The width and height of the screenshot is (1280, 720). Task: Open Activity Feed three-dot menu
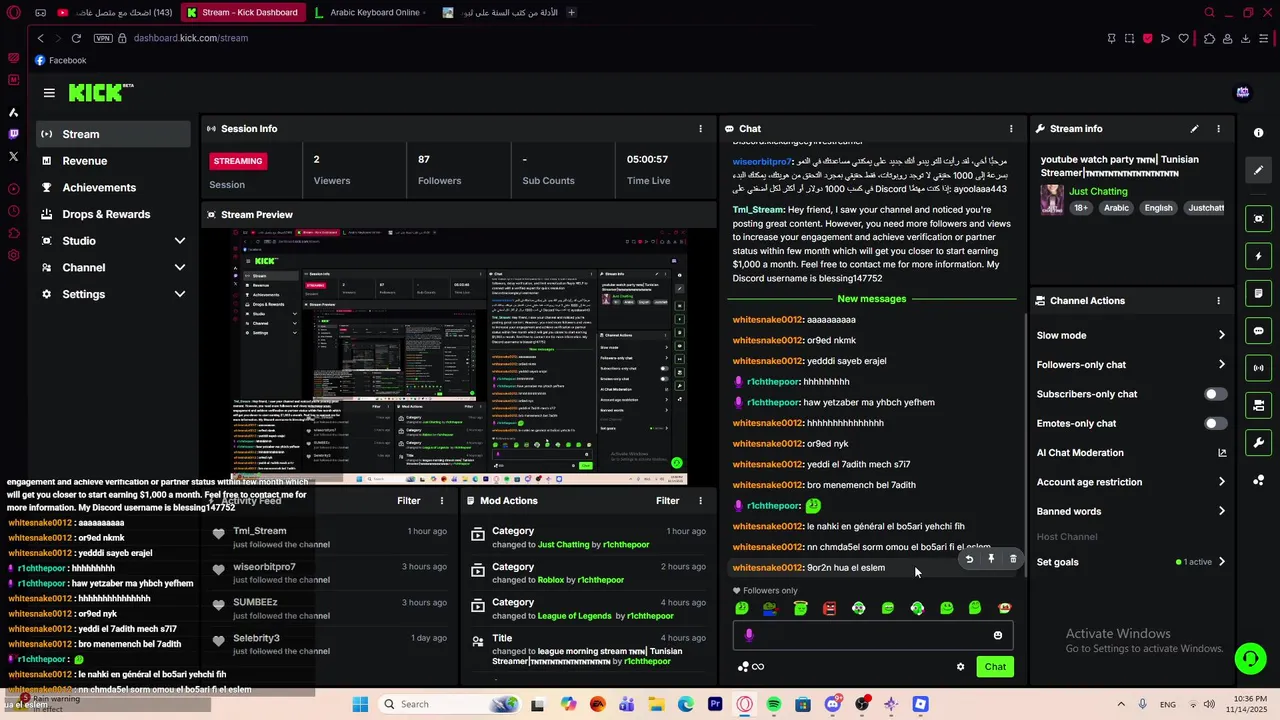(442, 501)
